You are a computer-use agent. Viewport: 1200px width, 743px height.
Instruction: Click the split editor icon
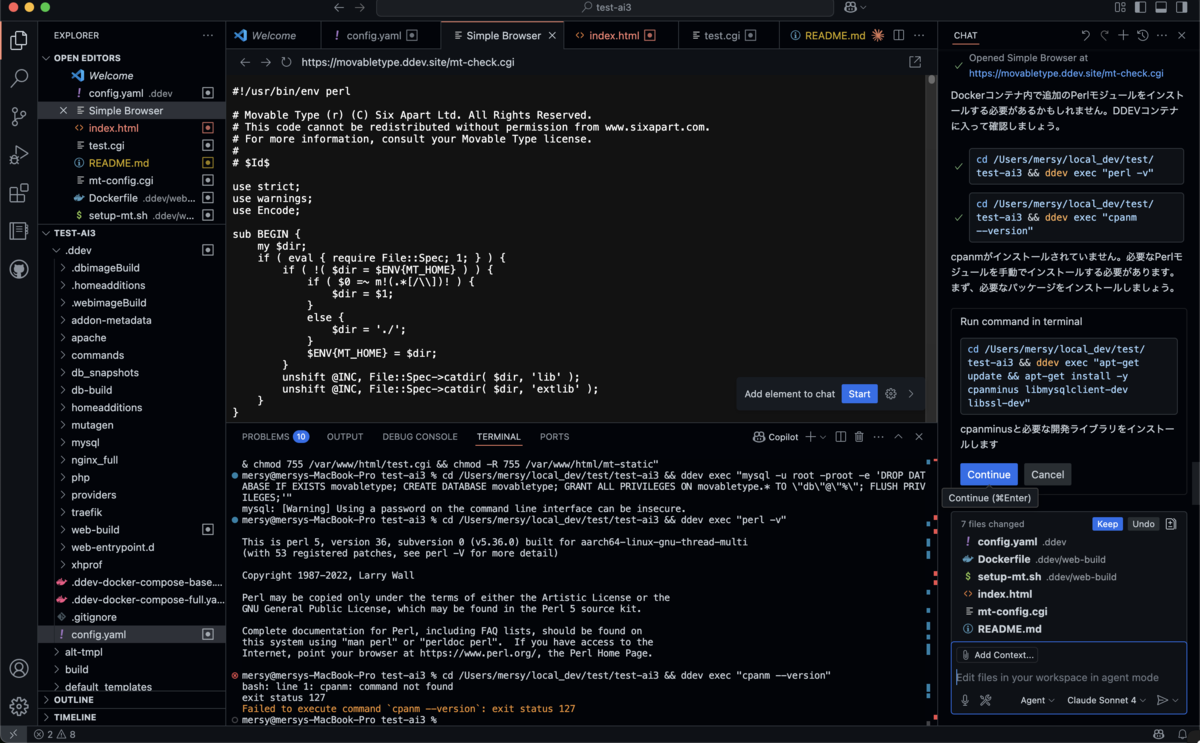point(899,35)
